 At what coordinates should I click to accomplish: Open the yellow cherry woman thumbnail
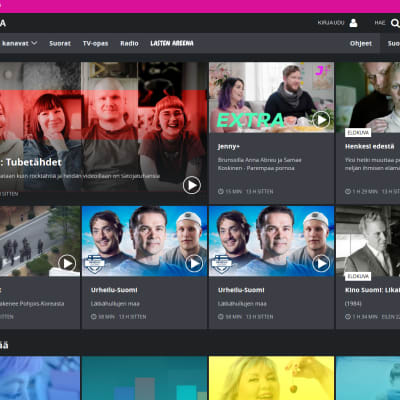(271, 378)
